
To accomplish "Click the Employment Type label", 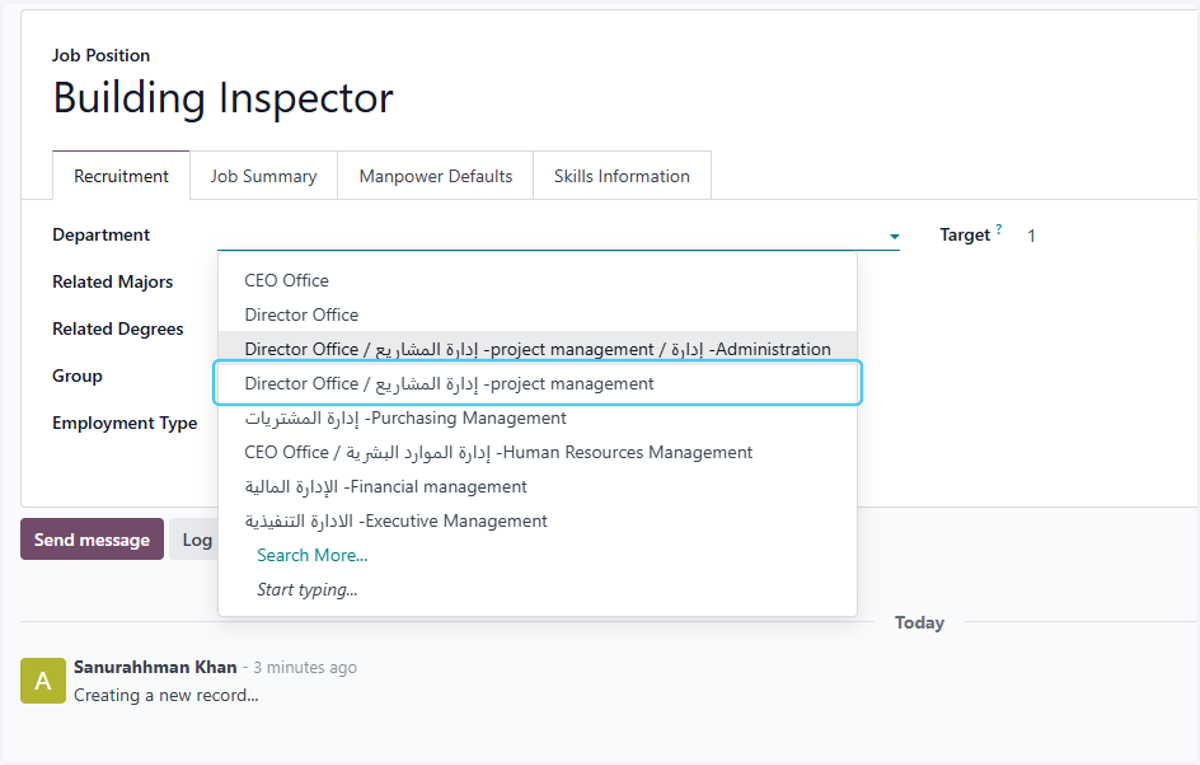I will coord(125,423).
